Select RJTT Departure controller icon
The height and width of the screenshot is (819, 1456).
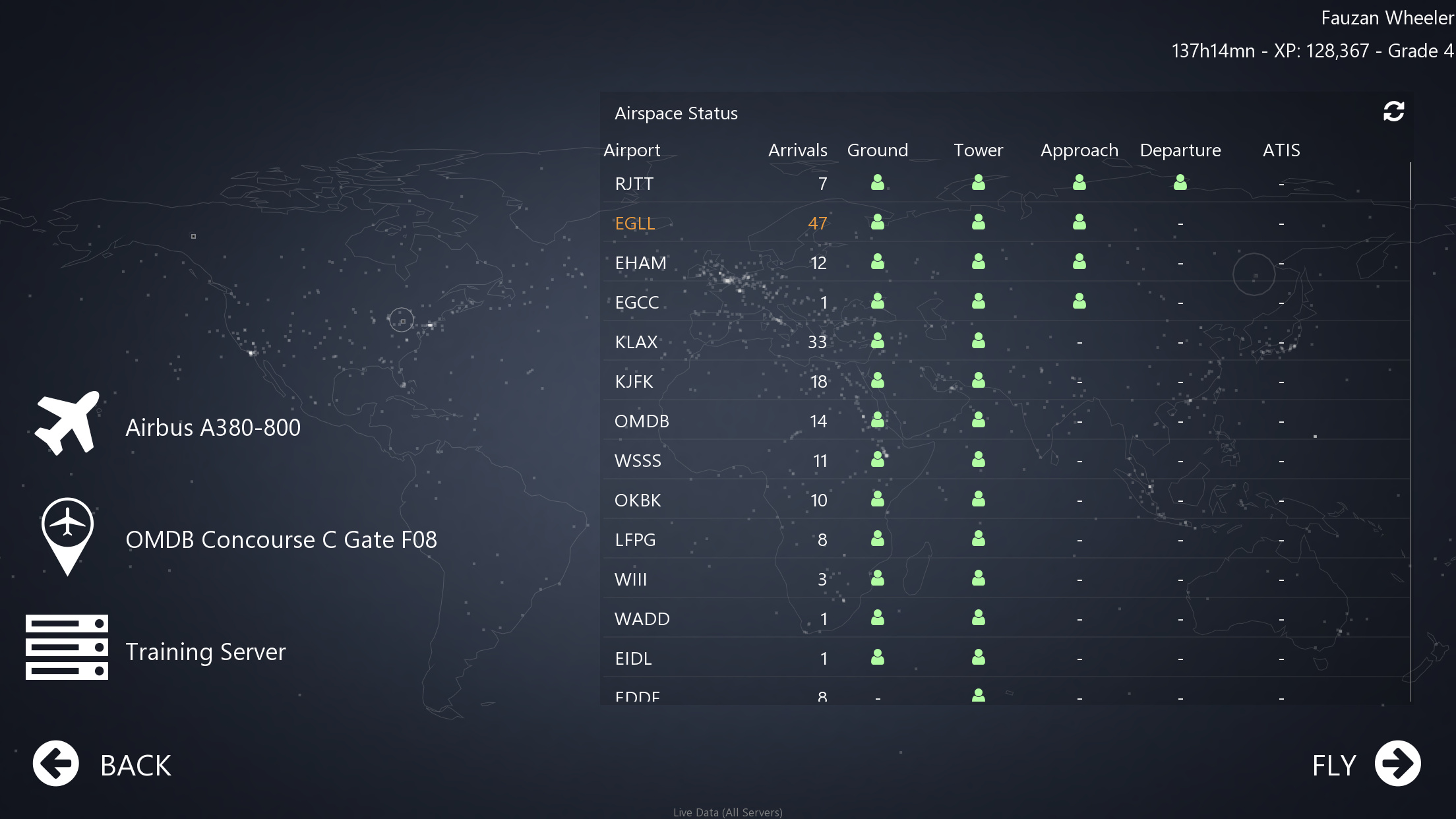tap(1180, 183)
